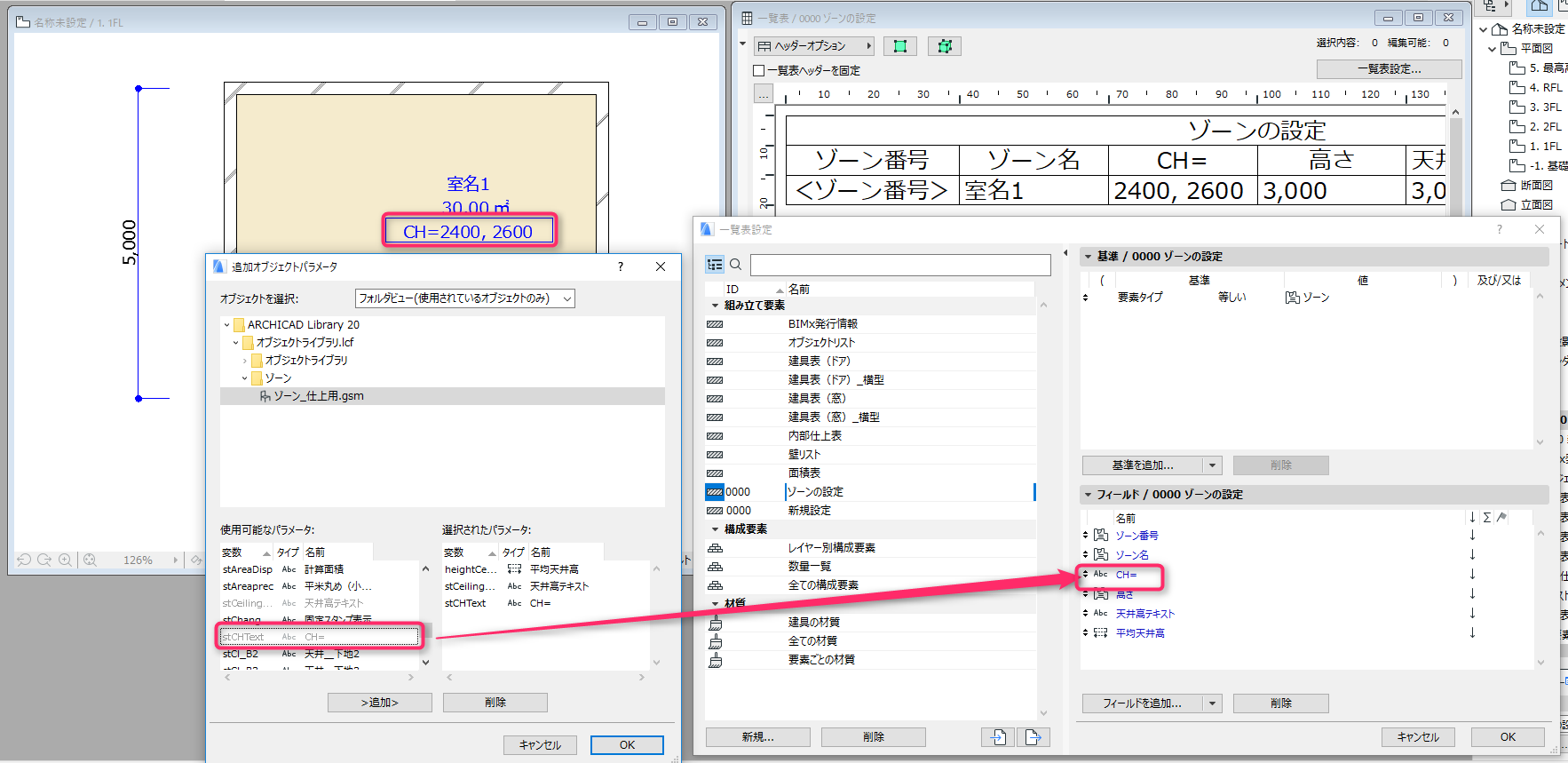The image size is (1568, 763).
Task: Click the >追加> button
Action: [x=380, y=703]
